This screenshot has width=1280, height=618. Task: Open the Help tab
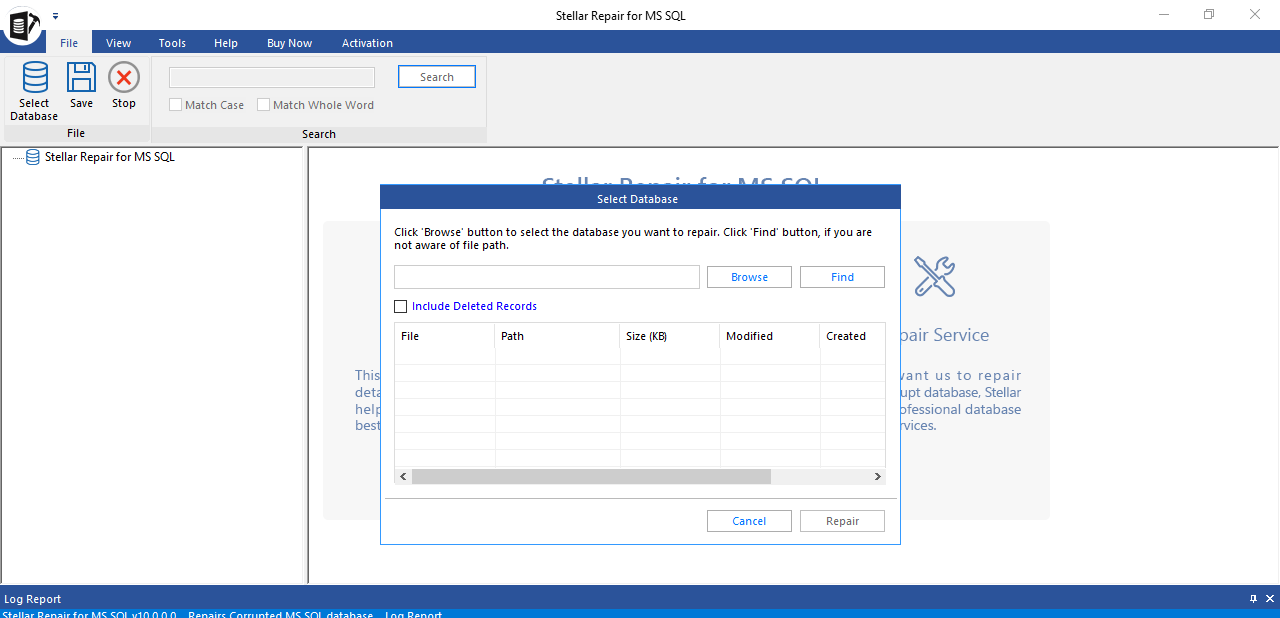pyautogui.click(x=226, y=43)
